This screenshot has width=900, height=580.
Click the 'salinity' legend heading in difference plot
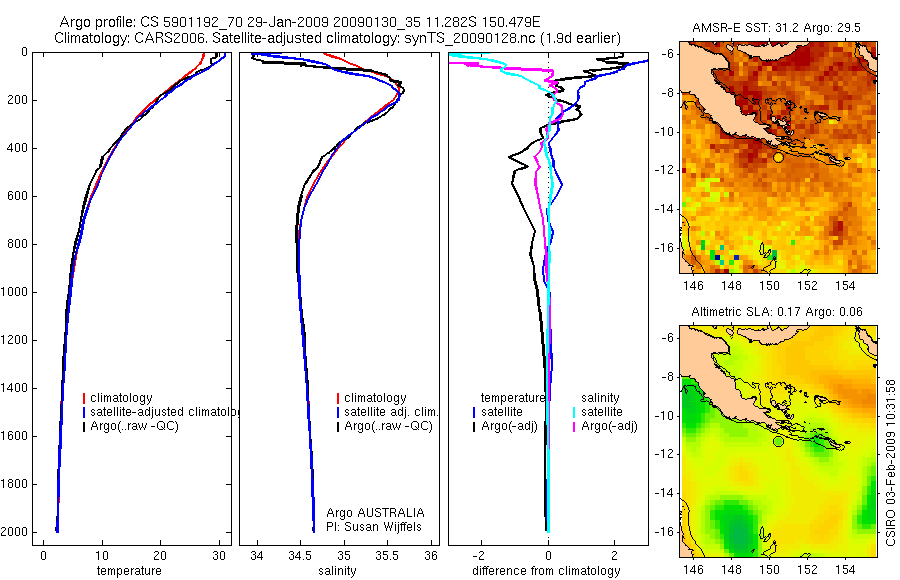pyautogui.click(x=600, y=398)
